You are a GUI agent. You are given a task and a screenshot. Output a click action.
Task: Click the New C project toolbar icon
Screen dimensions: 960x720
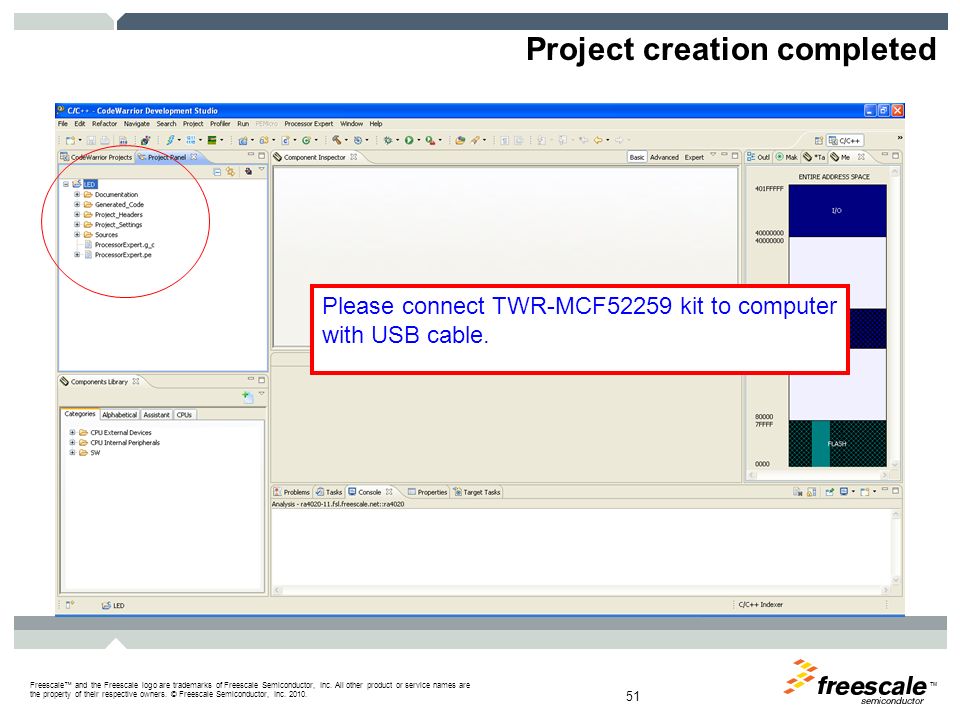click(243, 140)
